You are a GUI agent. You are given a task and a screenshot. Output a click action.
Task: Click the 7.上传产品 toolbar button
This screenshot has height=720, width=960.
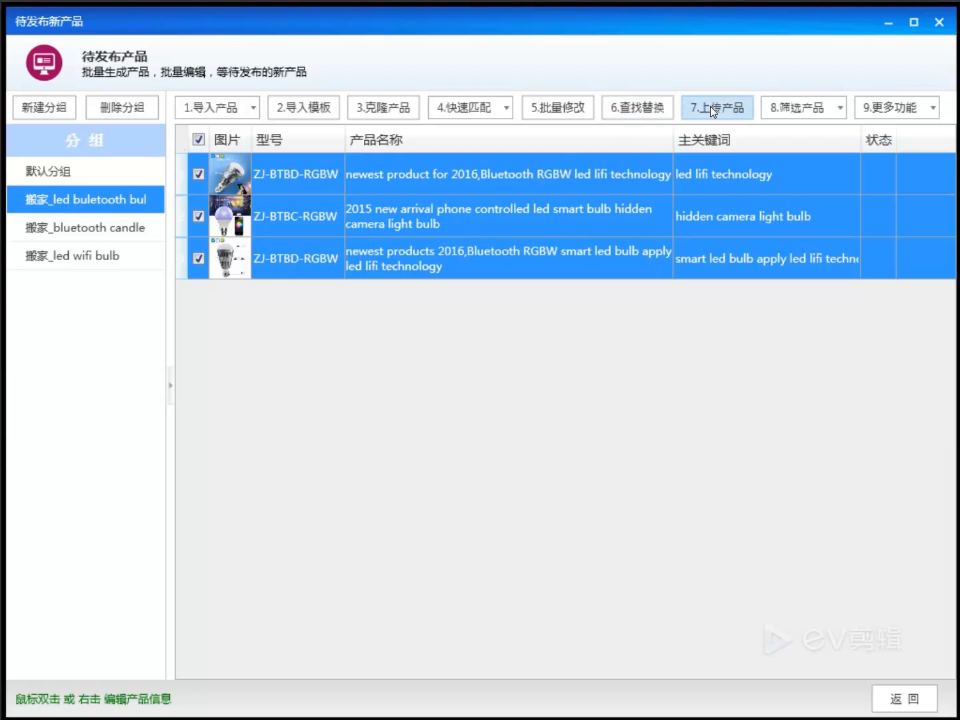coord(717,108)
